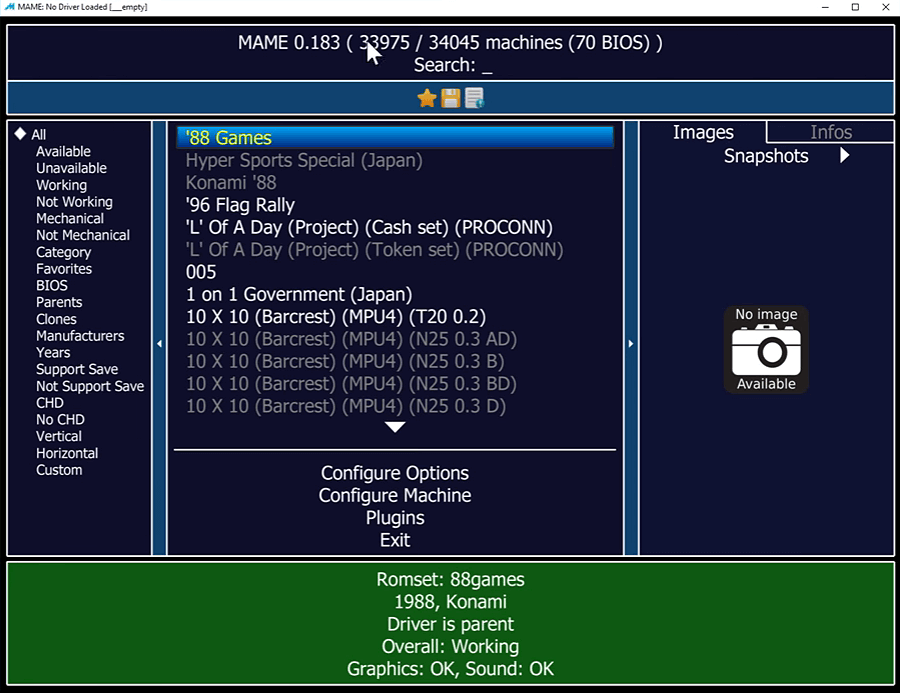Image resolution: width=900 pixels, height=693 pixels.
Task: Click the Search field
Action: (453, 65)
